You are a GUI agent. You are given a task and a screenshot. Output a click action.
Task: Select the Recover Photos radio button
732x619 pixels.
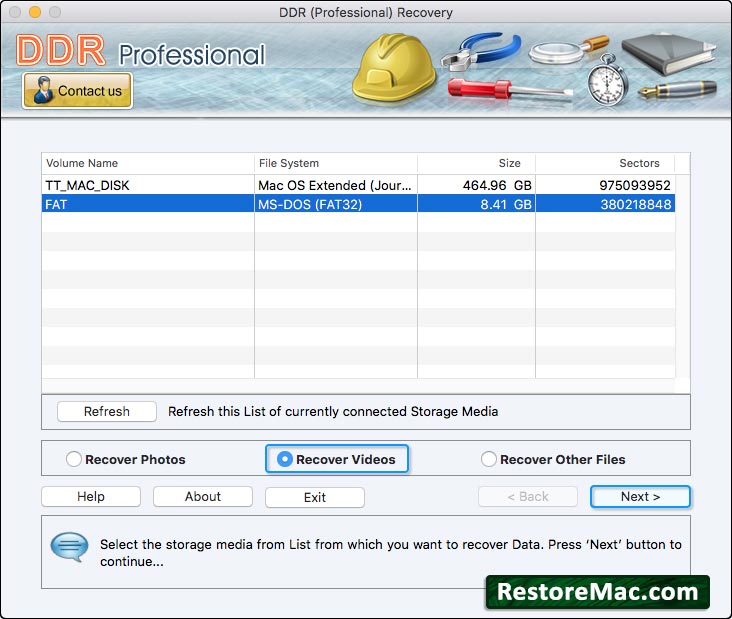click(x=74, y=459)
